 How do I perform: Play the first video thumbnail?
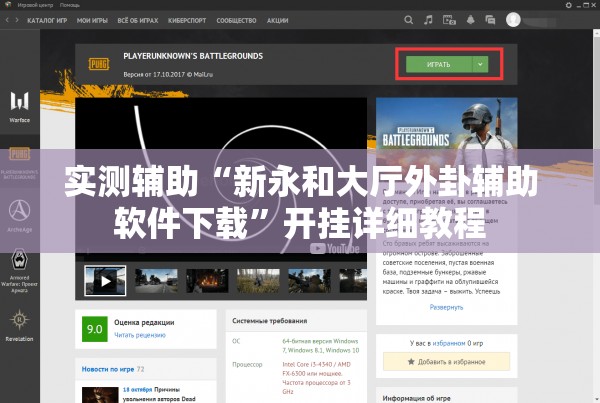click(105, 281)
